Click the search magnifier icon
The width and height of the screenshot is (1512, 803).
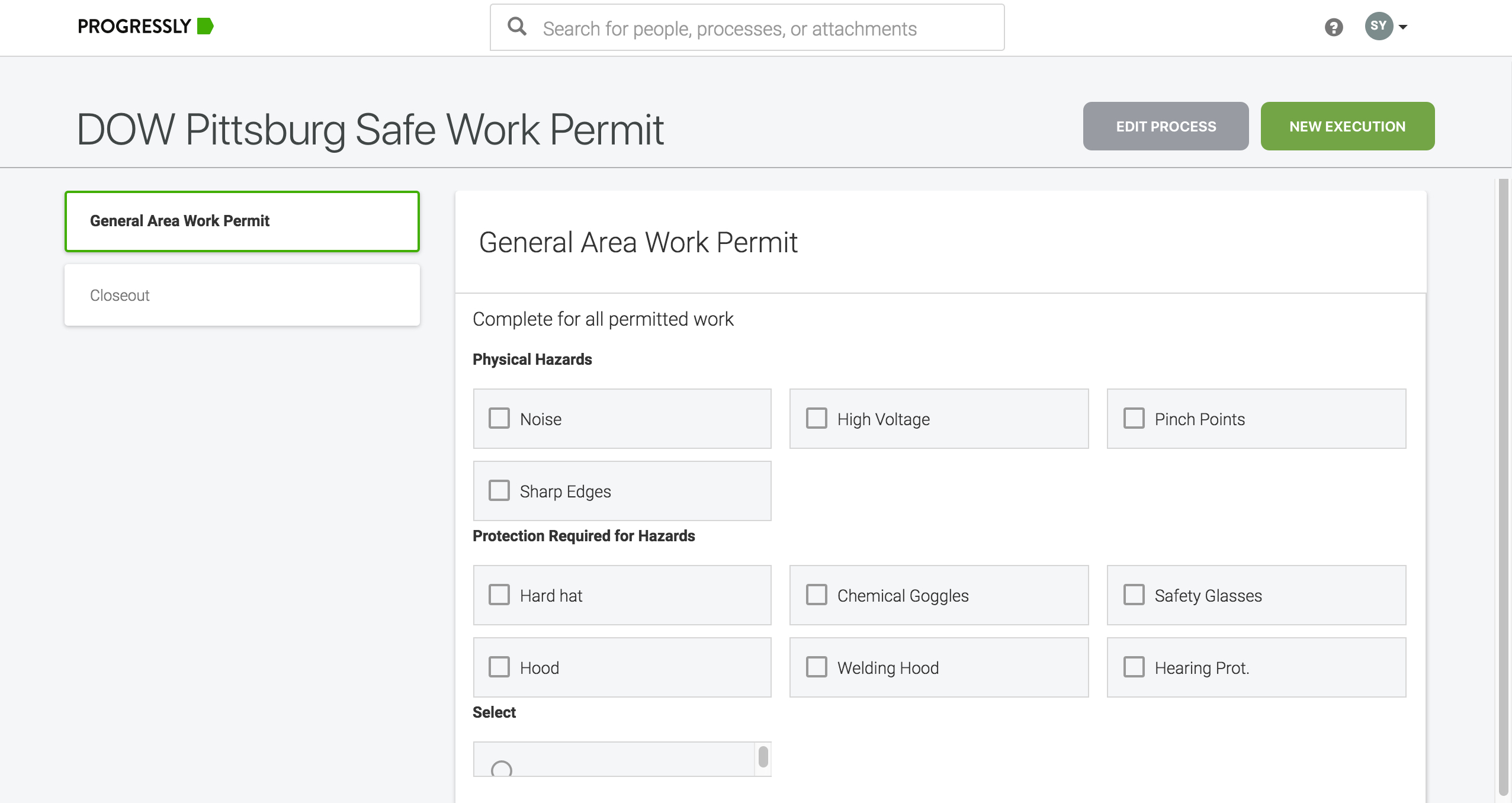tap(517, 27)
